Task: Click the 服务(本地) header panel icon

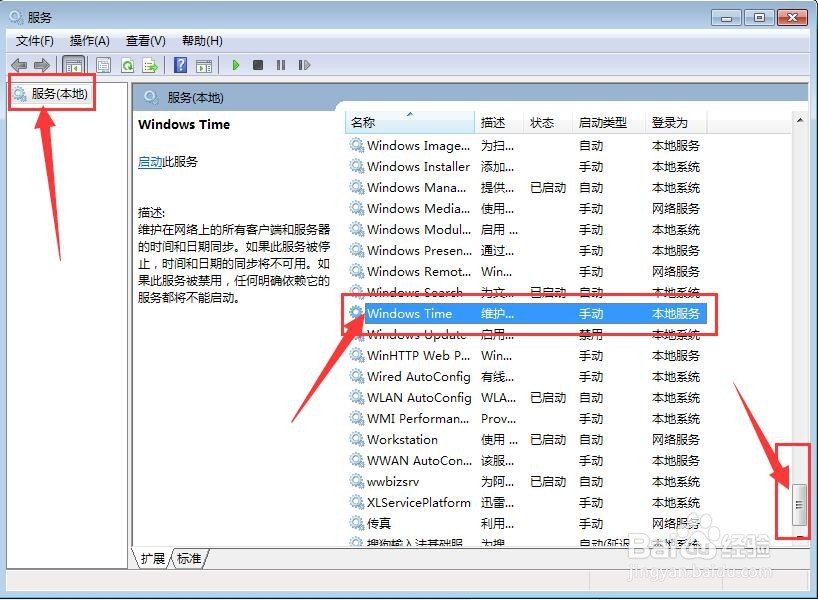Action: tap(151, 97)
